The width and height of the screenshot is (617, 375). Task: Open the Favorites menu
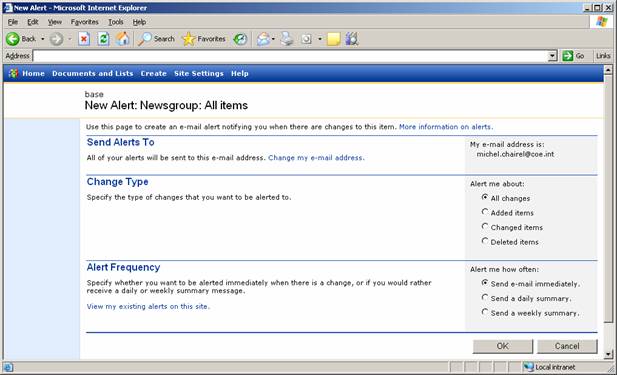click(x=85, y=22)
